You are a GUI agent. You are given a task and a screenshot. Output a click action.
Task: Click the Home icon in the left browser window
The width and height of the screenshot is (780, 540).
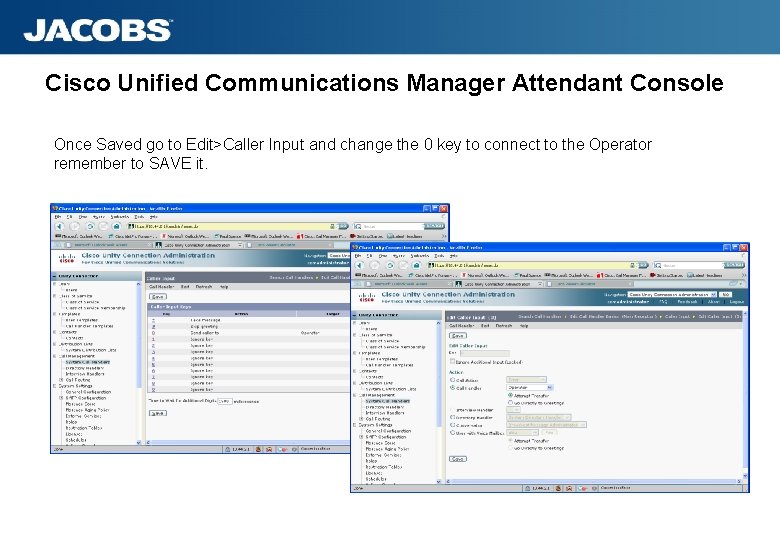pyautogui.click(x=117, y=226)
